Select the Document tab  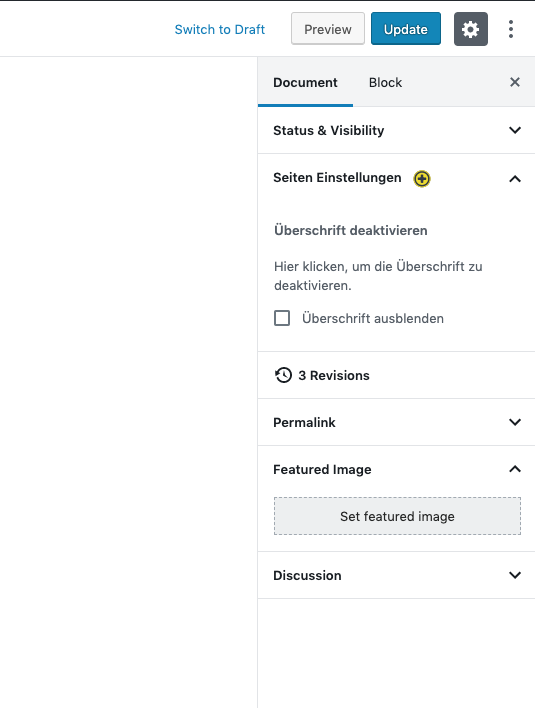pyautogui.click(x=305, y=82)
